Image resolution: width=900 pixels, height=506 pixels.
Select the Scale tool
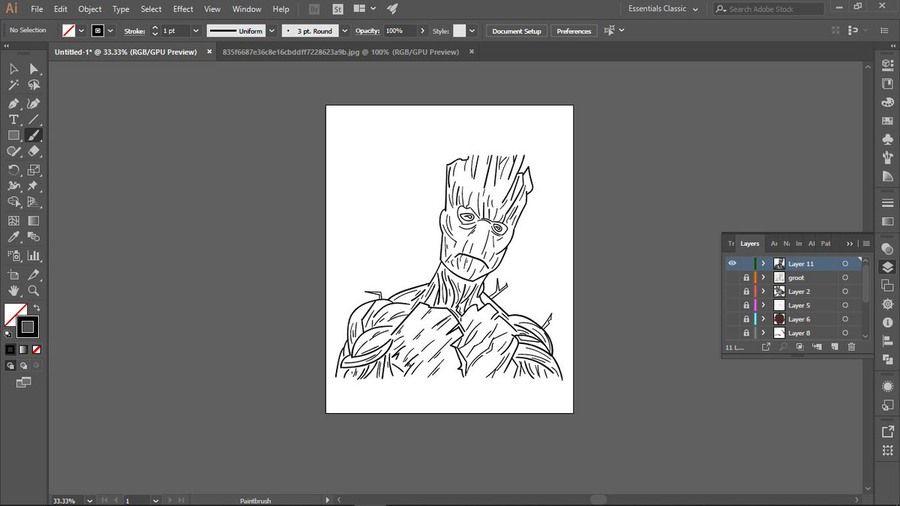[x=34, y=170]
